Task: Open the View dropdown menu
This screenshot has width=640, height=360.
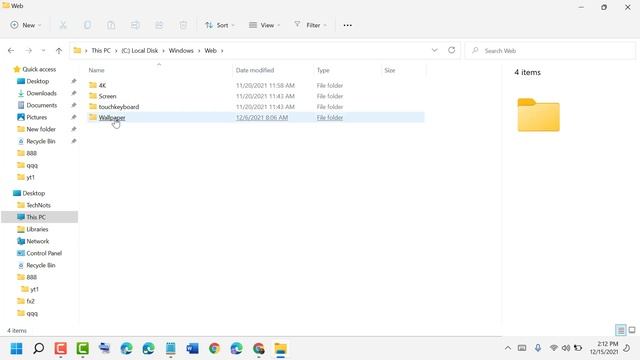Action: tap(264, 25)
